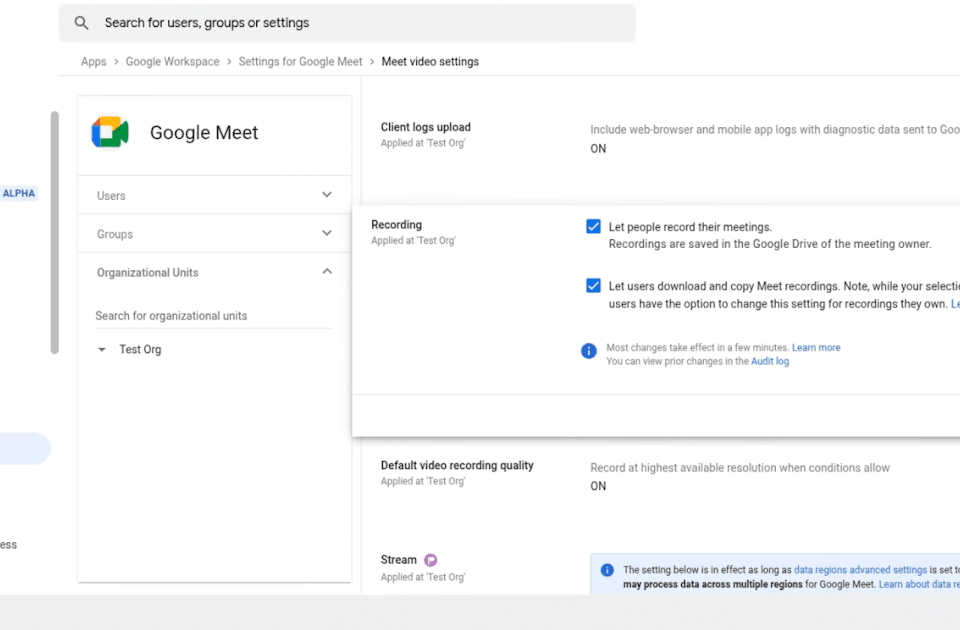Expand the Users section
The width and height of the screenshot is (960, 630).
[x=214, y=195]
